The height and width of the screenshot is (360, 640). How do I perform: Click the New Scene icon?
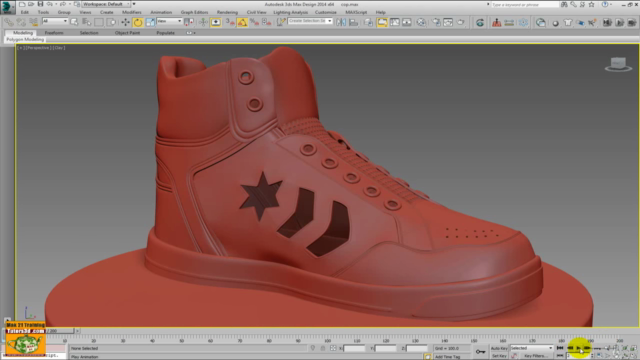pyautogui.click(x=22, y=4)
